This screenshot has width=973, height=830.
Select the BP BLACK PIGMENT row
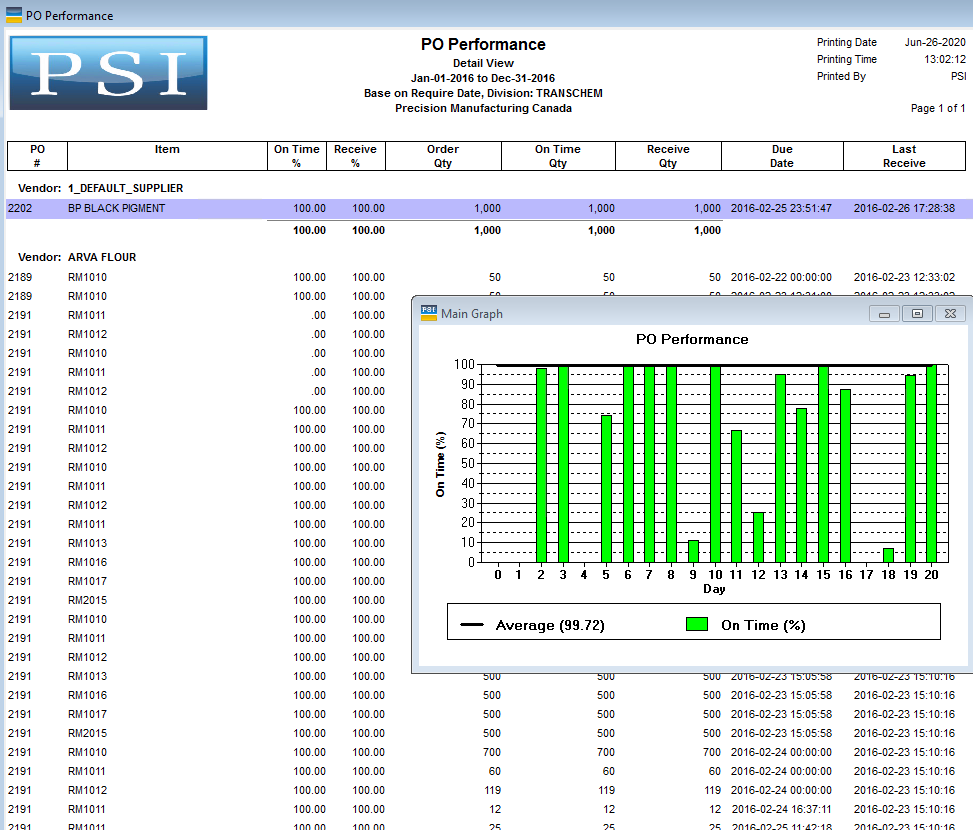point(116,209)
